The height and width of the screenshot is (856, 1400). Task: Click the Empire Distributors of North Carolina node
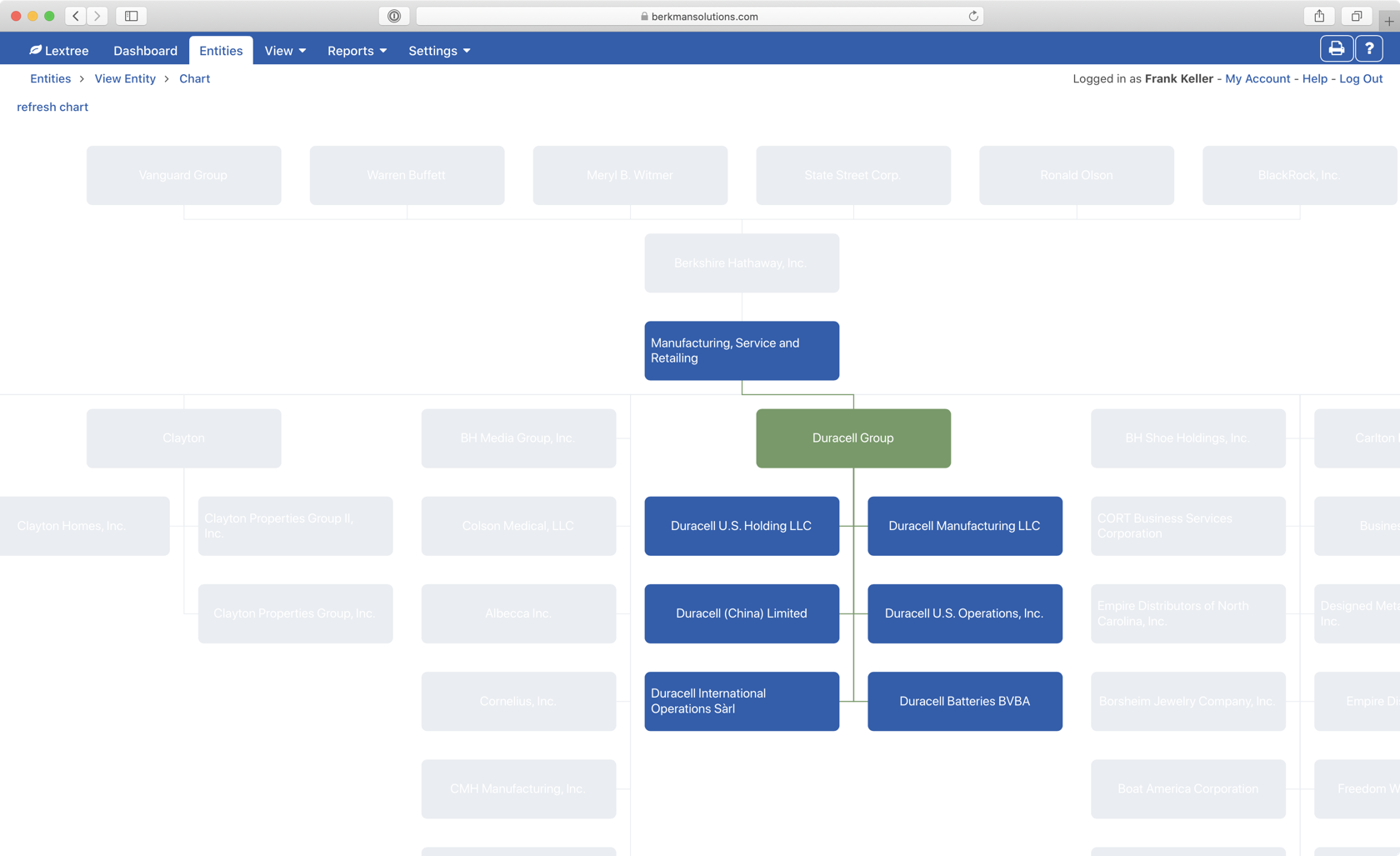(x=1188, y=613)
